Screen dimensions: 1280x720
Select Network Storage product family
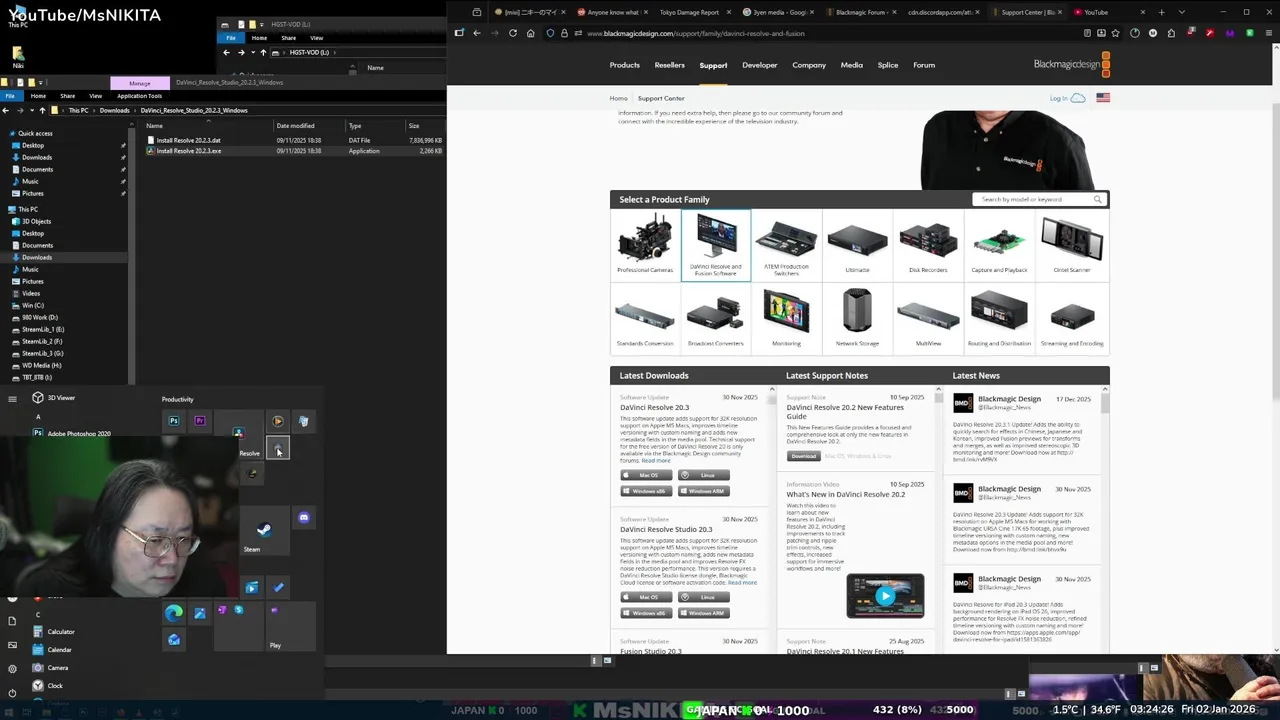pyautogui.click(x=857, y=318)
